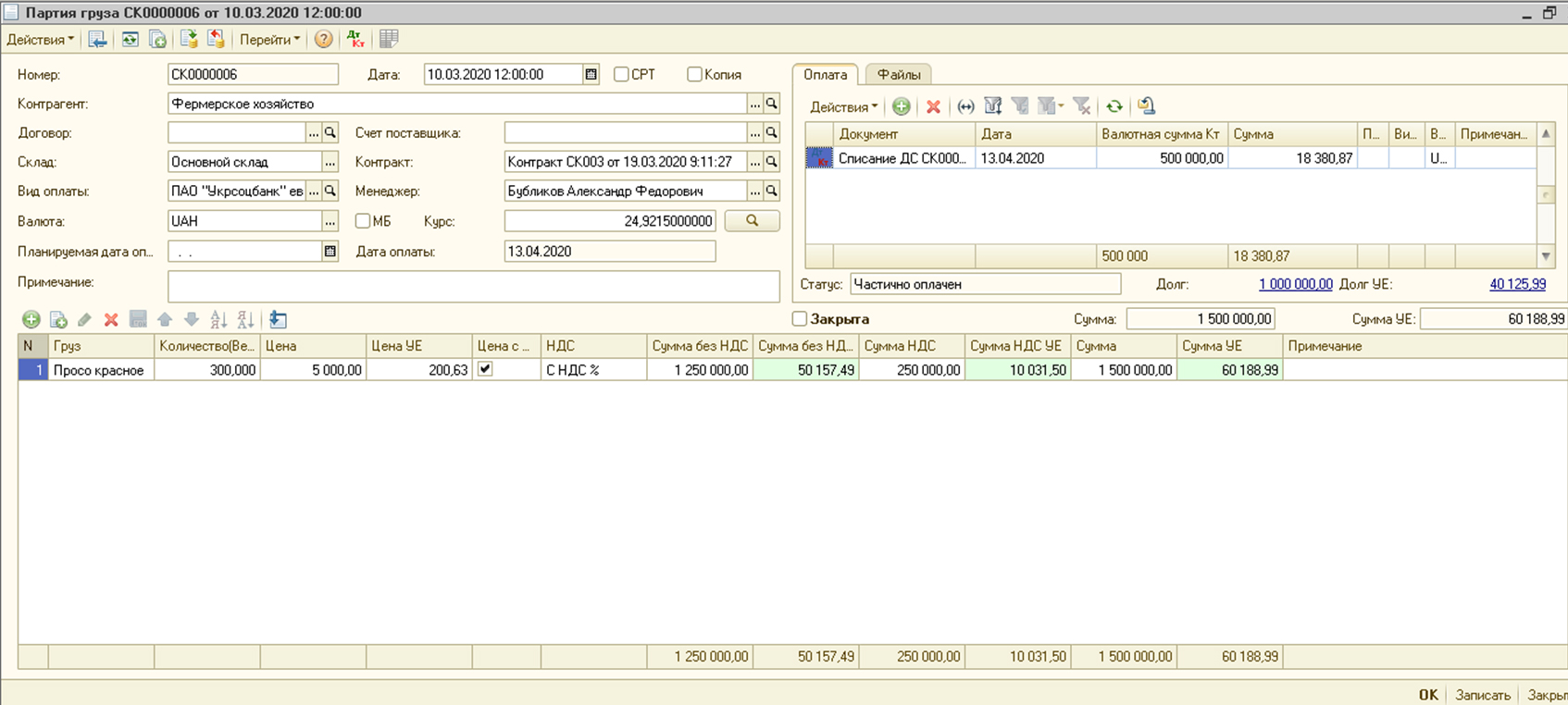
Task: Click the Дт/Кт postings icon in top toolbar
Action: tap(355, 39)
